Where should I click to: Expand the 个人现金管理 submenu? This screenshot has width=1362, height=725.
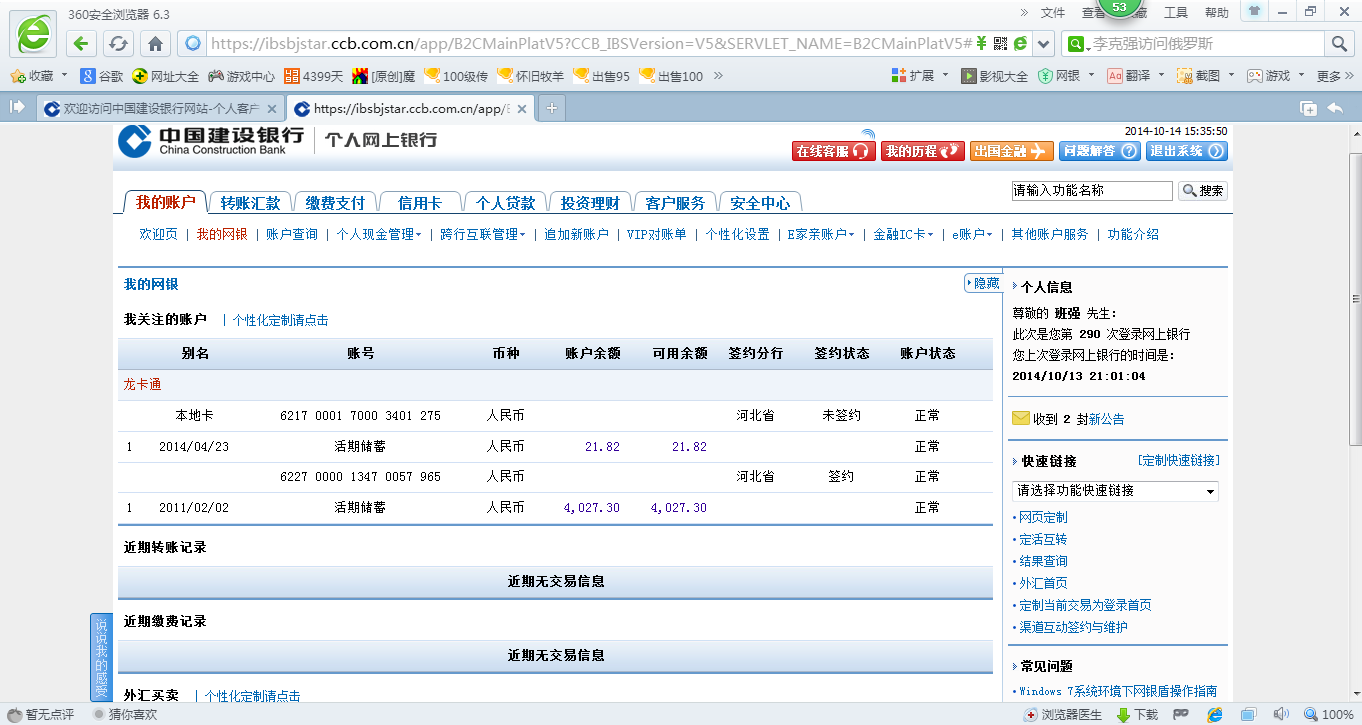pos(378,234)
